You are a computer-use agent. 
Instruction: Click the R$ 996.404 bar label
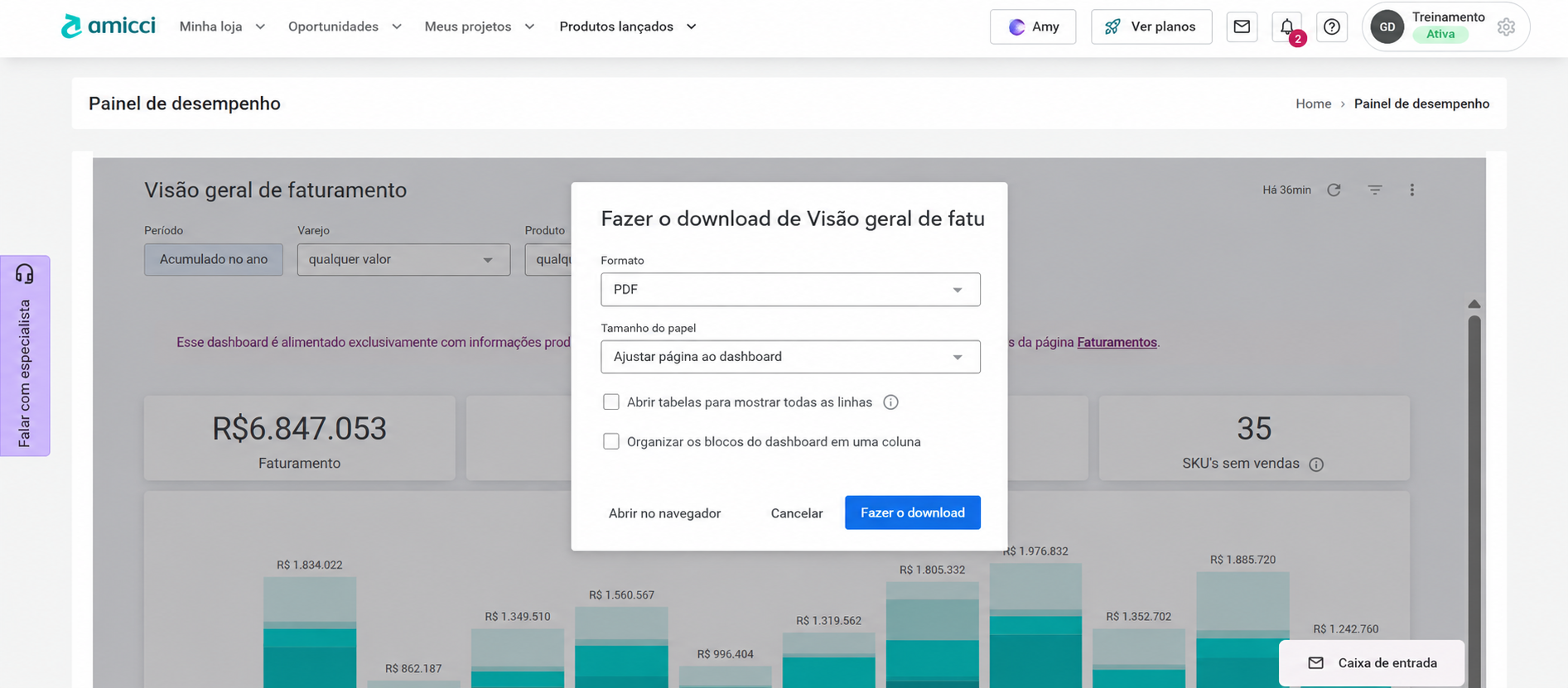click(x=726, y=654)
